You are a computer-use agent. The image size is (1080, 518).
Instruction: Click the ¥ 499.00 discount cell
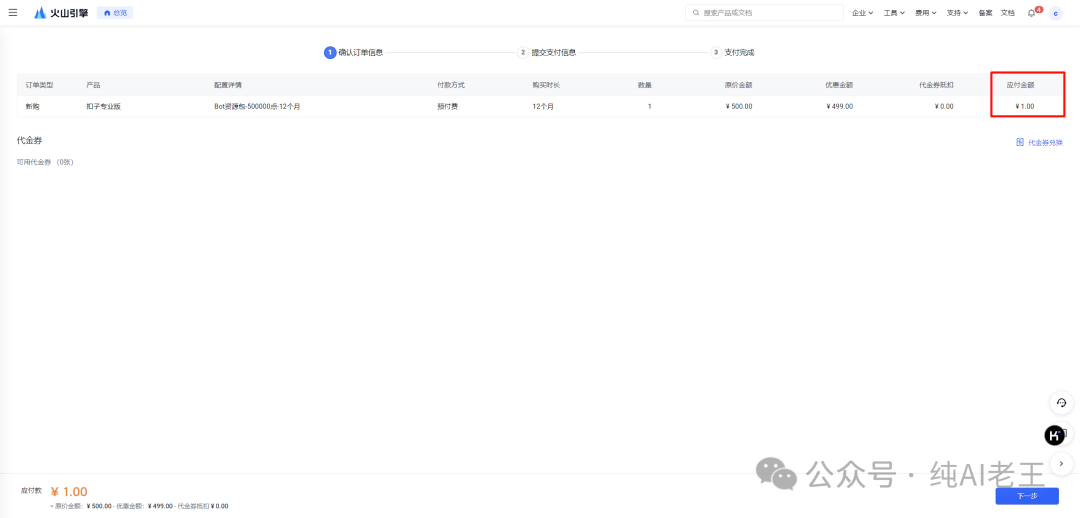point(840,107)
